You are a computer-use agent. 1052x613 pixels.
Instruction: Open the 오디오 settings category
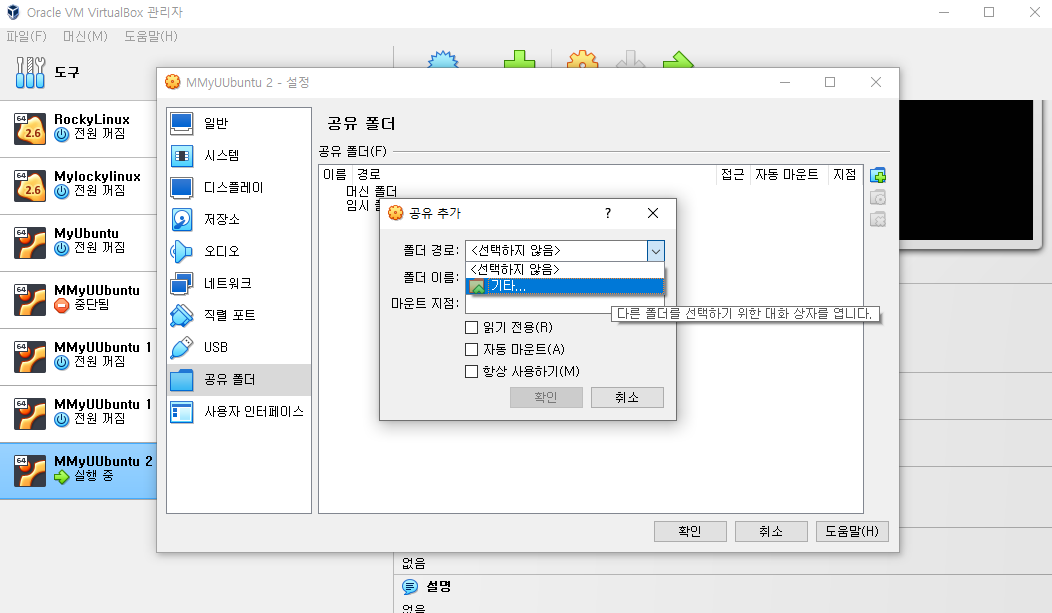[x=239, y=252]
